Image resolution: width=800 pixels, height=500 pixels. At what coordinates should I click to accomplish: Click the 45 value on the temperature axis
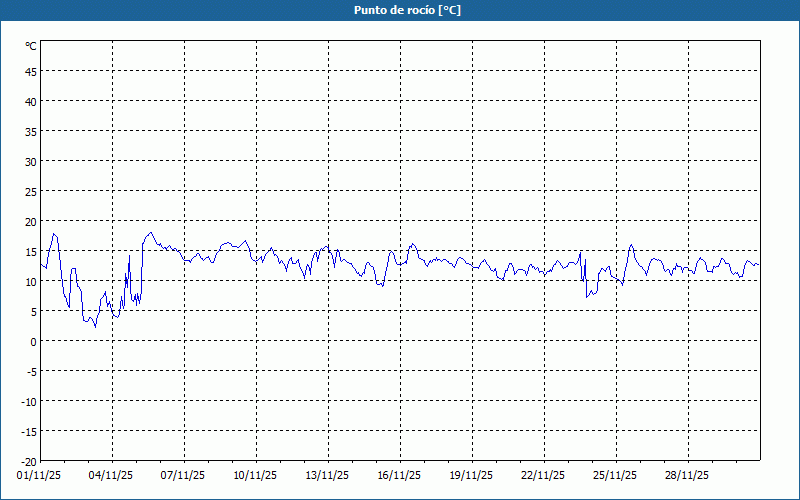tap(31, 72)
